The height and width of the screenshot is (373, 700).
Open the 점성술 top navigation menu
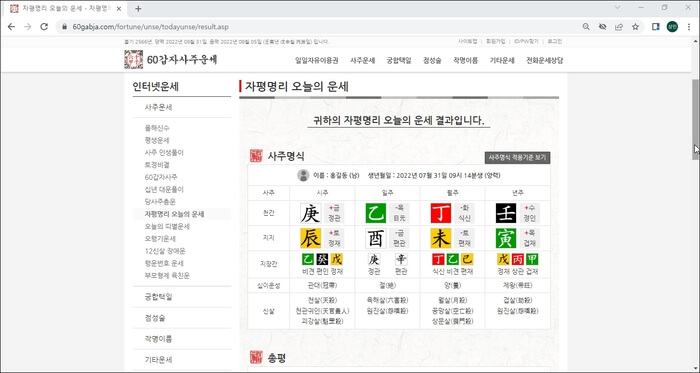[432, 61]
